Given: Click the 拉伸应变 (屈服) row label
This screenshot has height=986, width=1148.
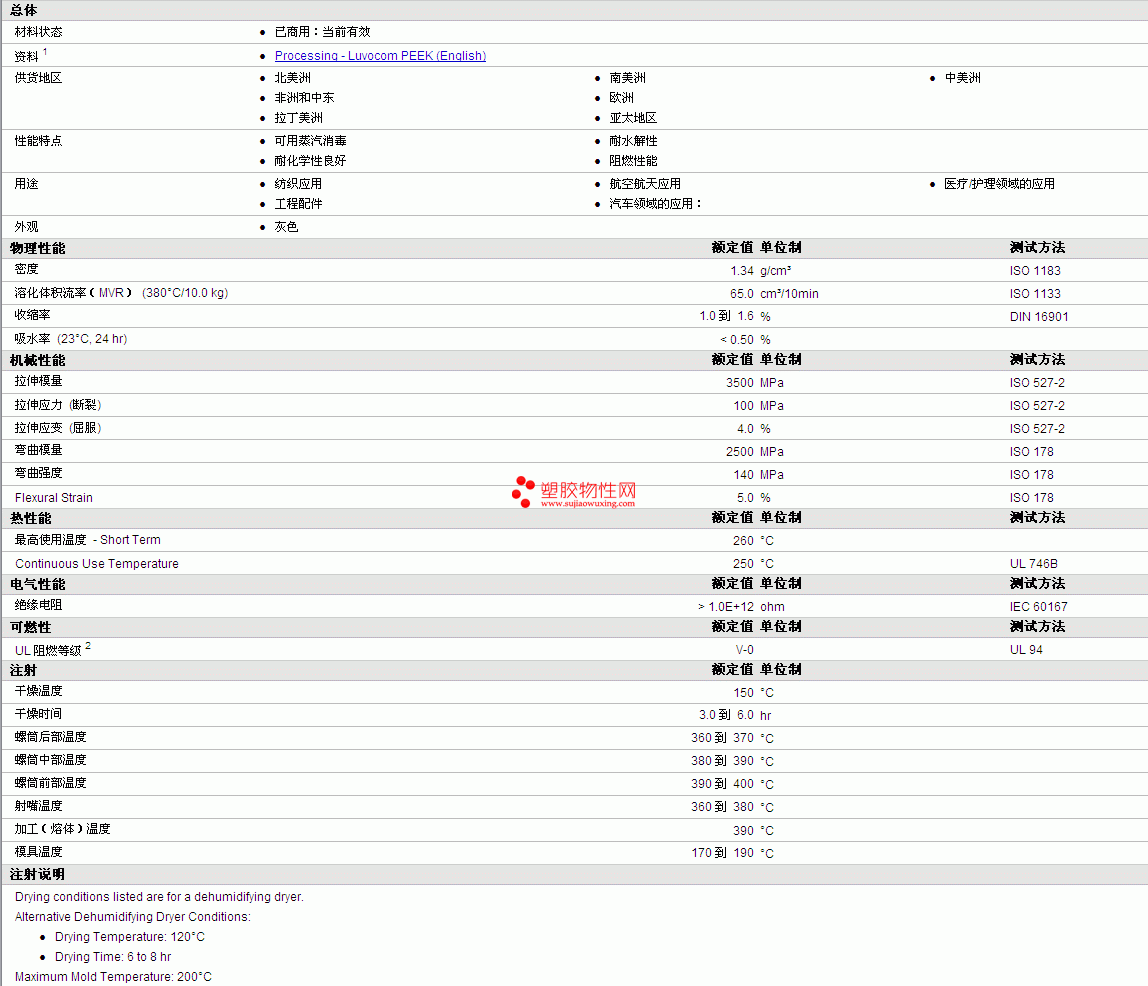Looking at the screenshot, I should point(58,427).
